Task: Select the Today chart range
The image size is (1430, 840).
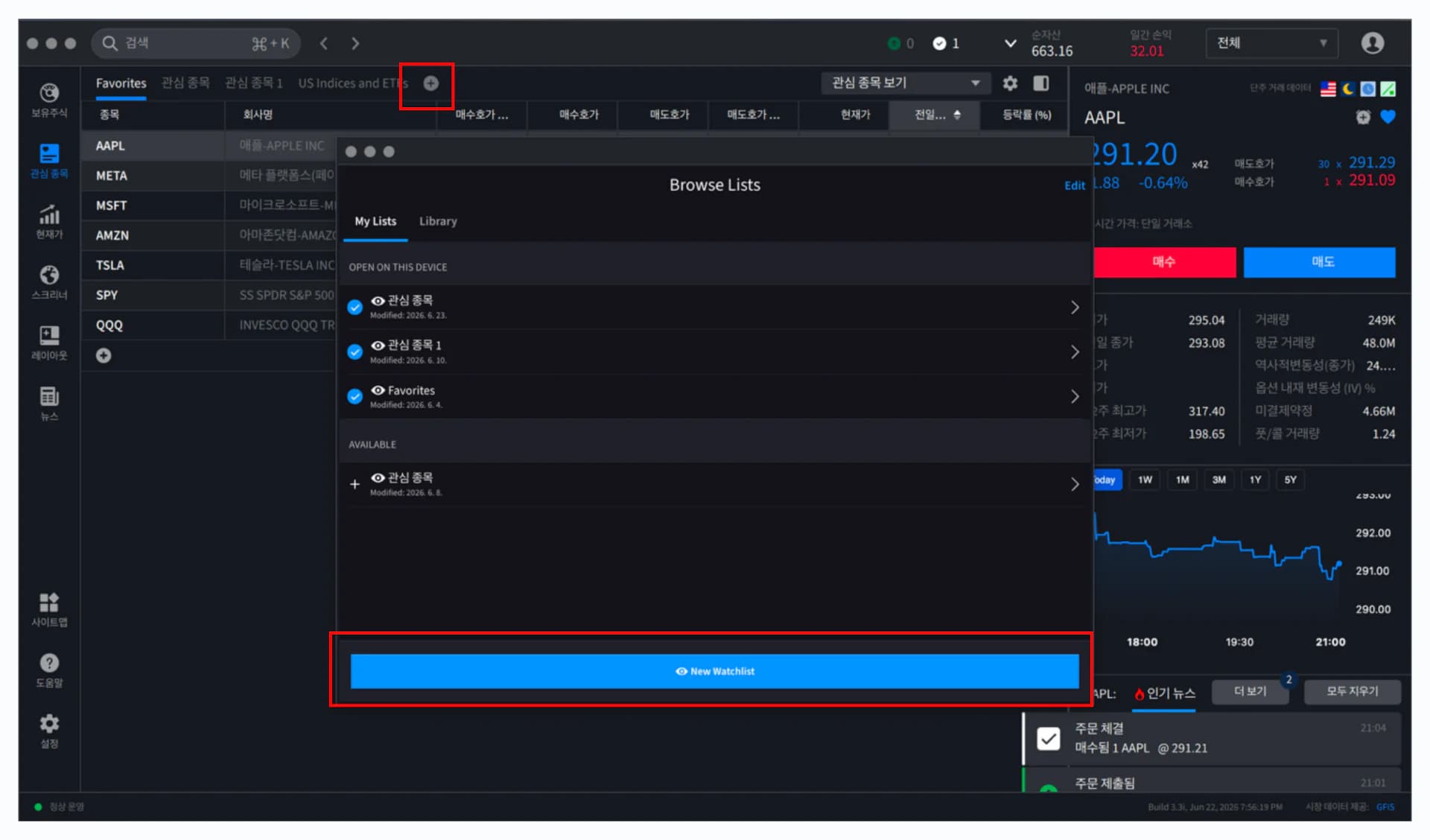Action: [x=1107, y=480]
